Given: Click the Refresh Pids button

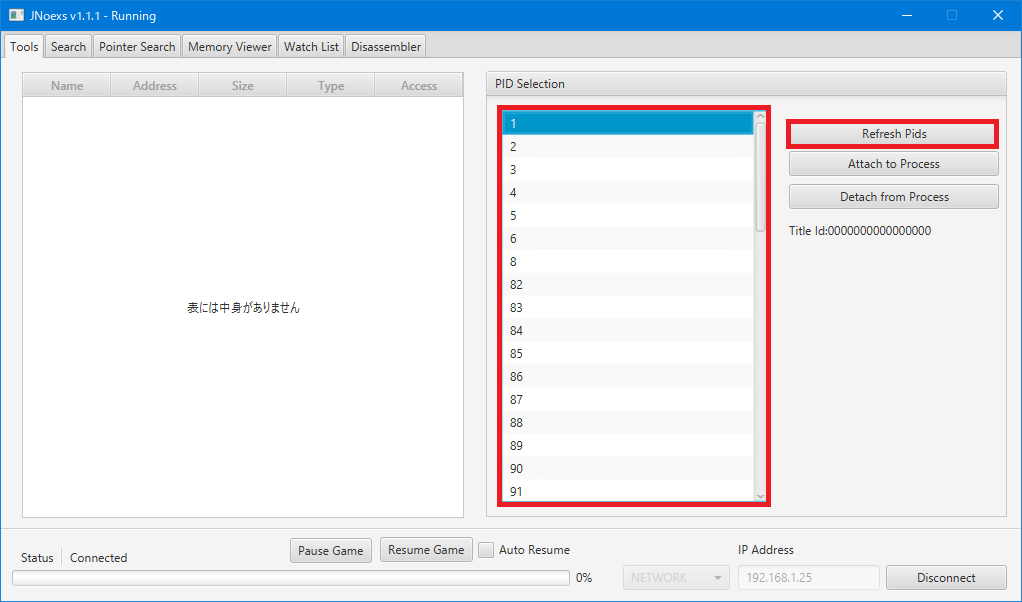Looking at the screenshot, I should [894, 134].
